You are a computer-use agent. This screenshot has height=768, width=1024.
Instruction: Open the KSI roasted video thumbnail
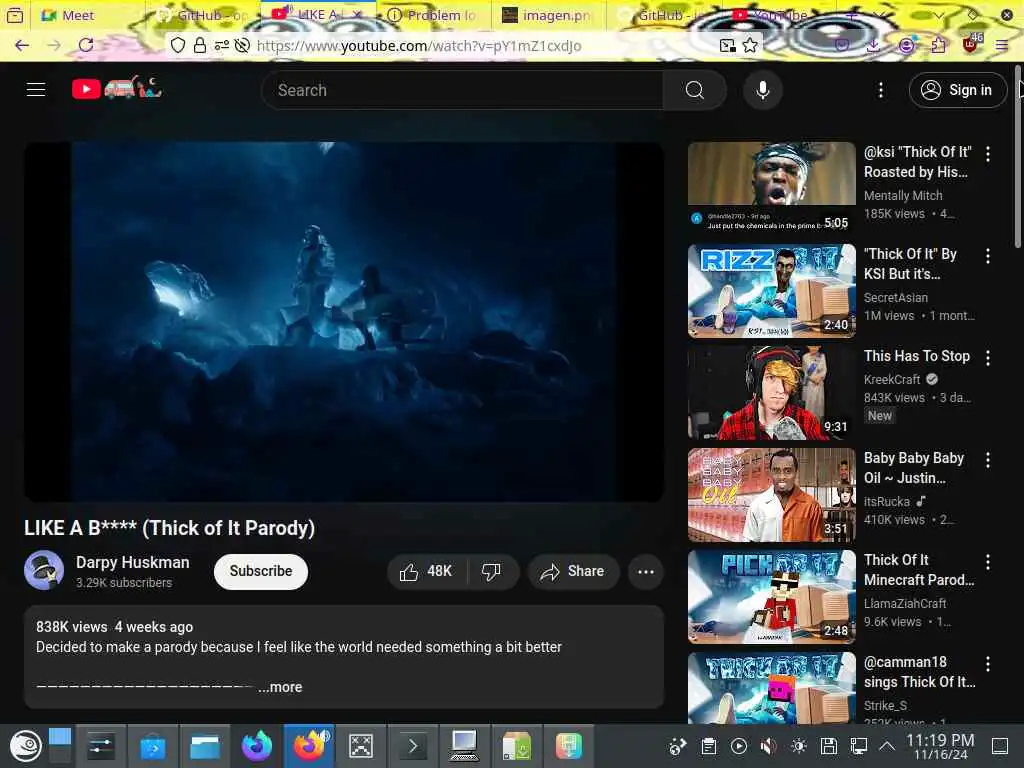tap(771, 188)
